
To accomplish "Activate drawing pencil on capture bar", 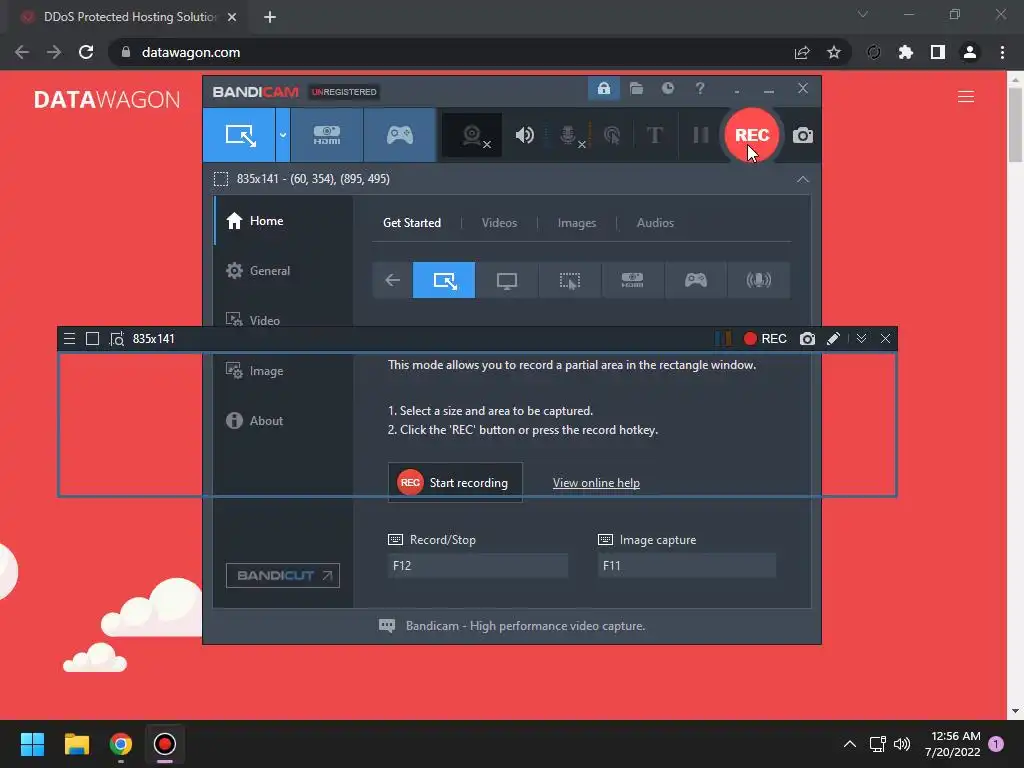I will [x=833, y=338].
